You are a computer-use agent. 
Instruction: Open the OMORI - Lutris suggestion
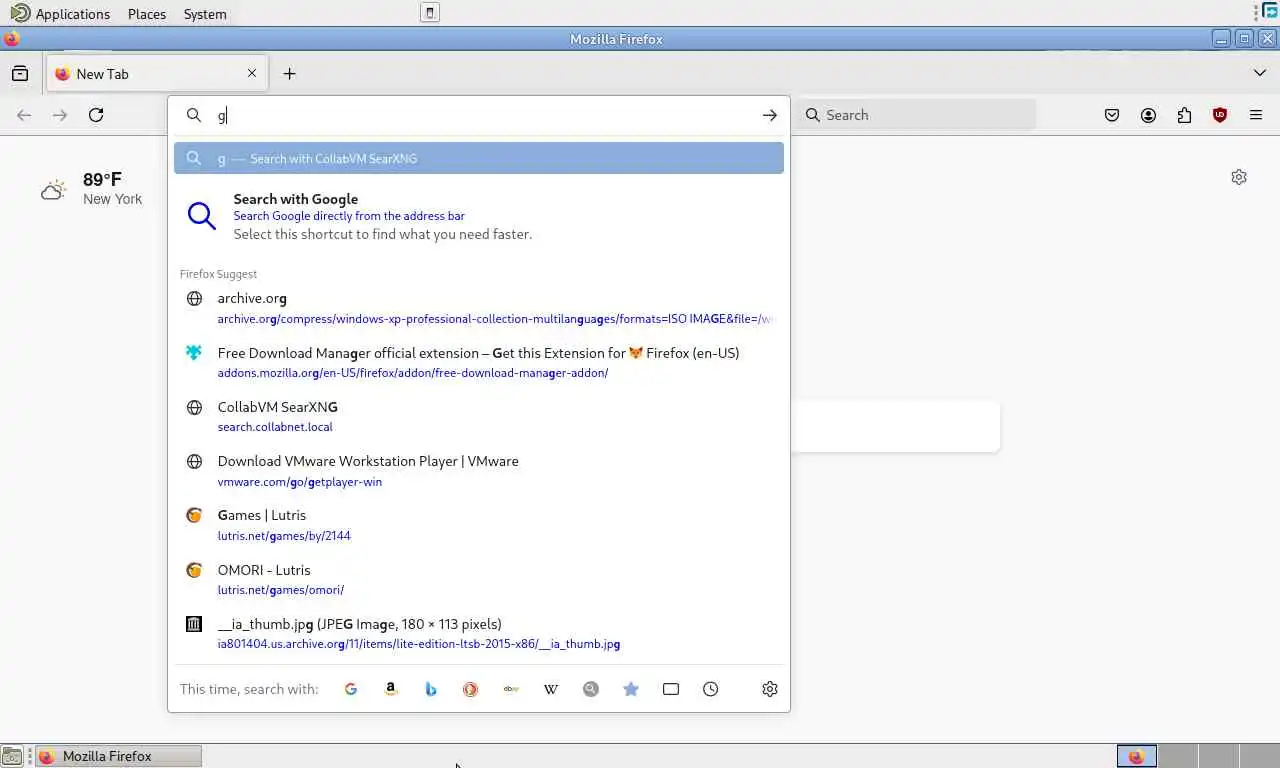pos(479,579)
